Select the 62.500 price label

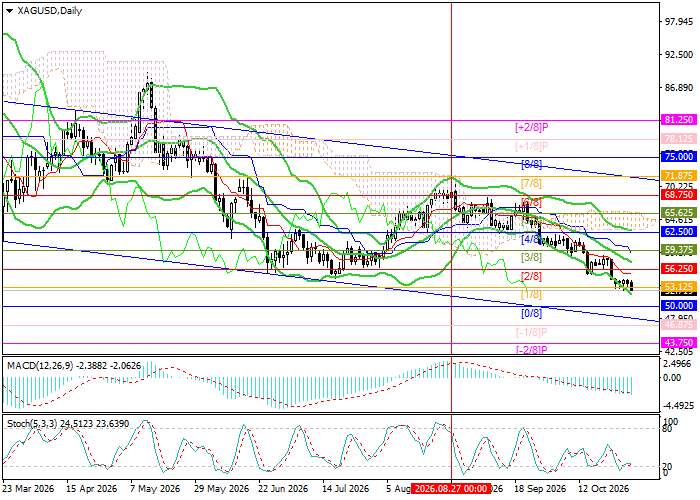click(679, 232)
